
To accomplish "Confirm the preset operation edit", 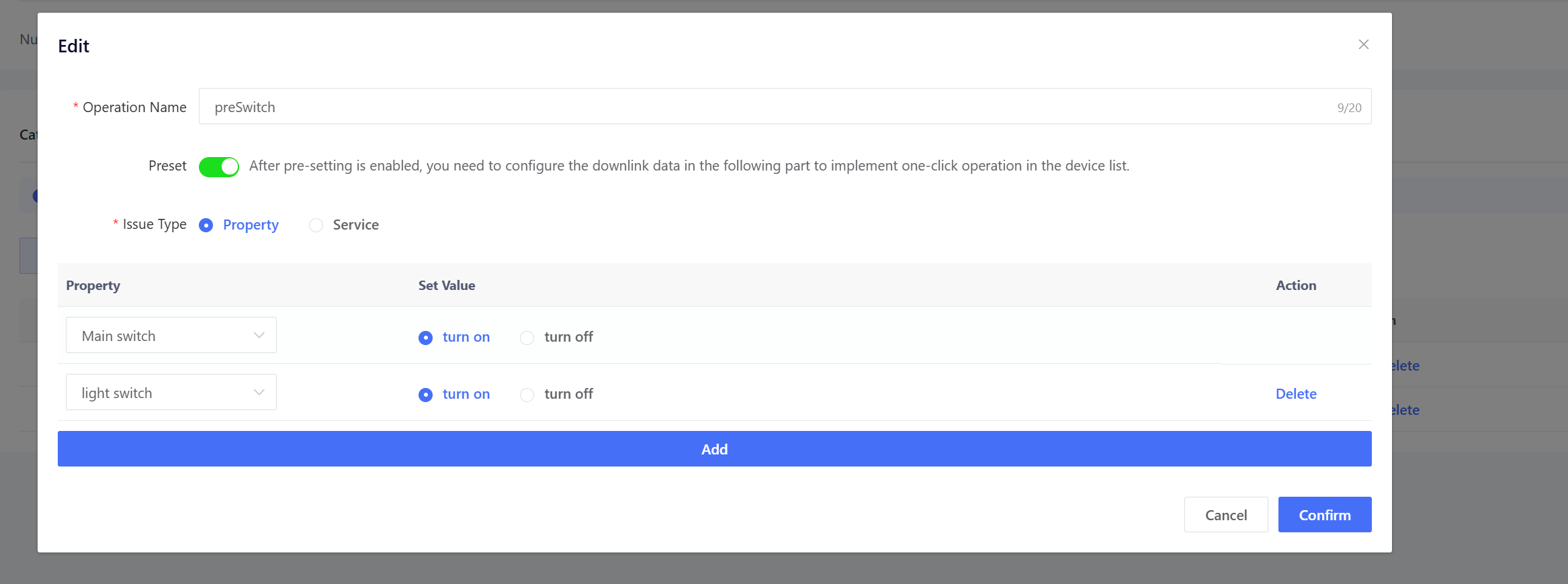I will coord(1324,515).
